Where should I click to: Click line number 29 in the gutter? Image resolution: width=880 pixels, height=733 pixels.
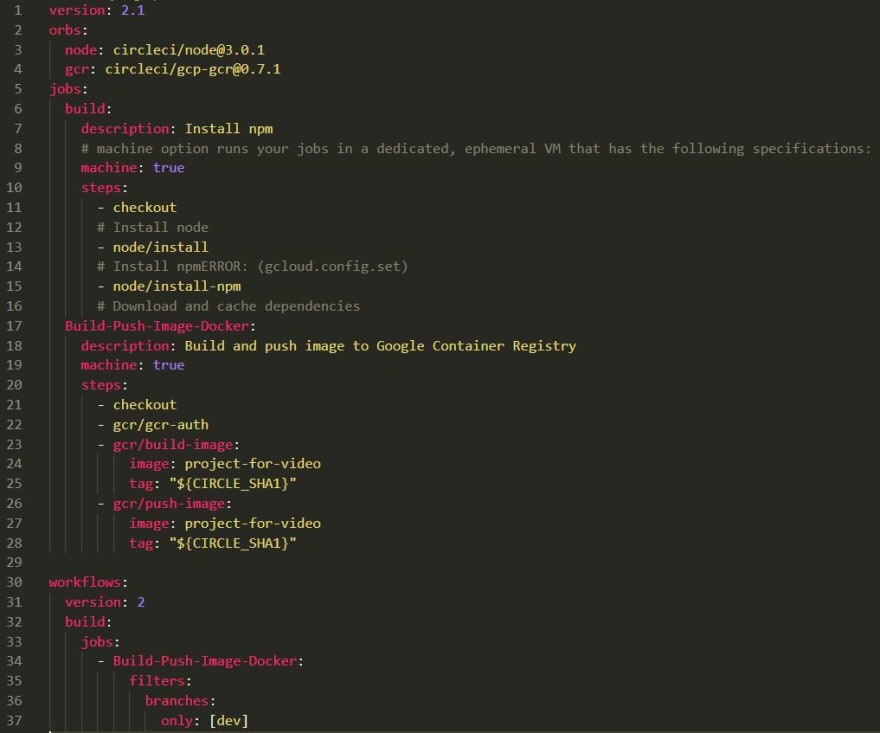point(15,562)
